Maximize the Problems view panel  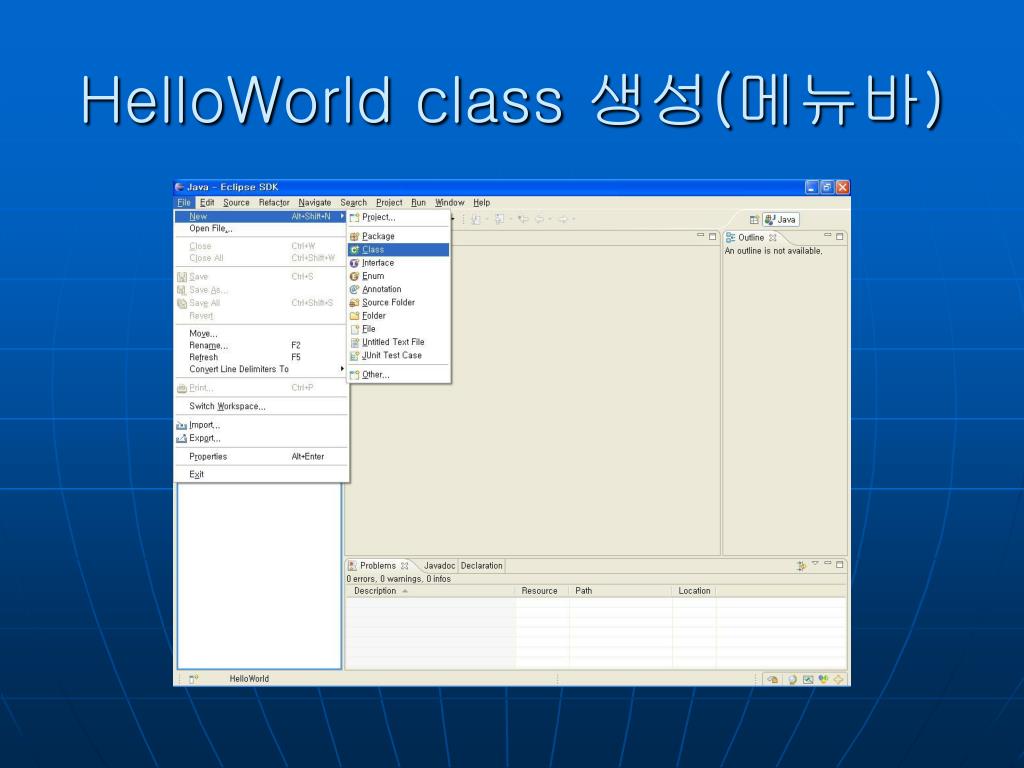click(x=840, y=564)
